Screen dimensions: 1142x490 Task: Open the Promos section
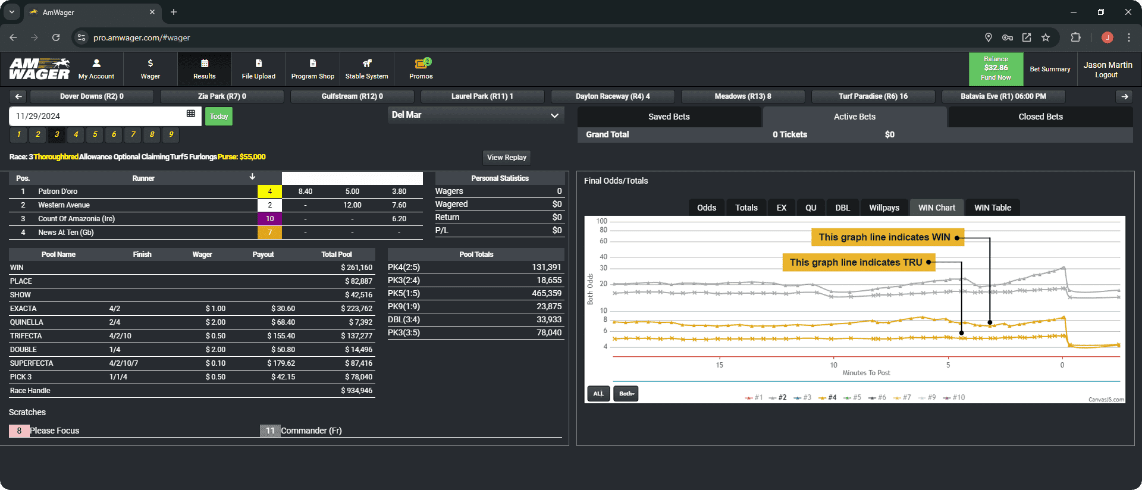click(421, 68)
